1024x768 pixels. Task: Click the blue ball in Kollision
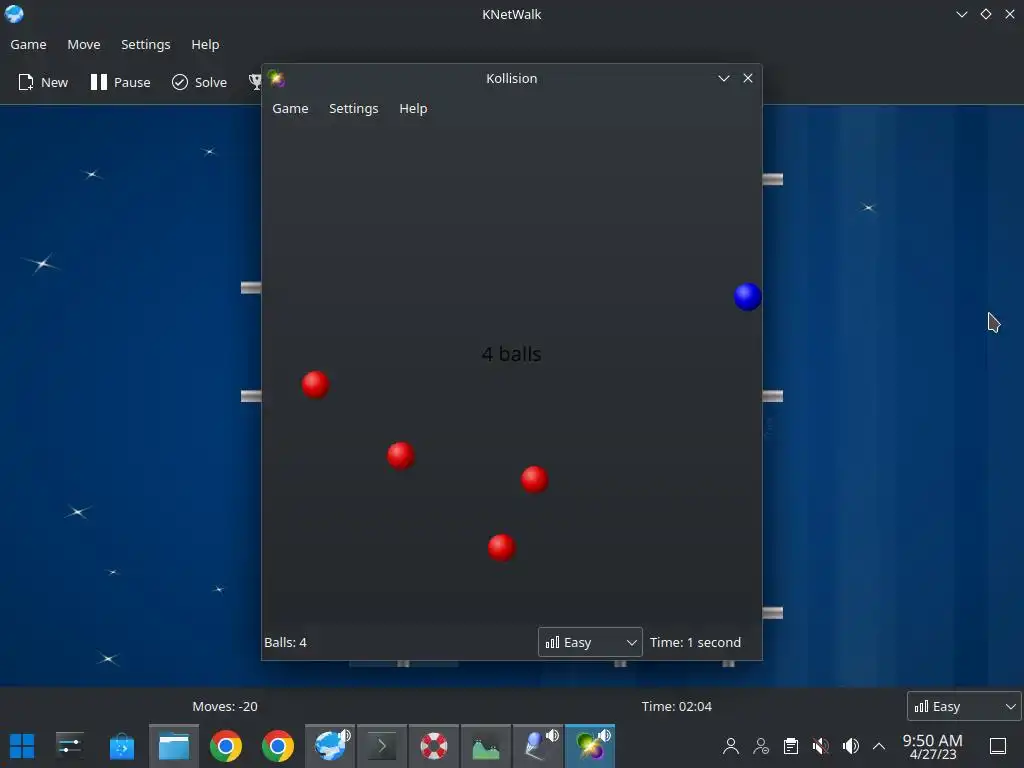[x=748, y=297]
